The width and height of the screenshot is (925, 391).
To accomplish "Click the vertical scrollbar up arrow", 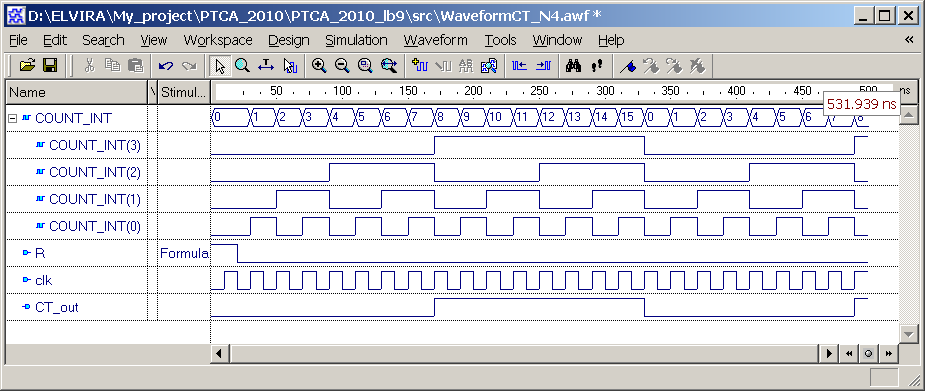I will pos(908,114).
